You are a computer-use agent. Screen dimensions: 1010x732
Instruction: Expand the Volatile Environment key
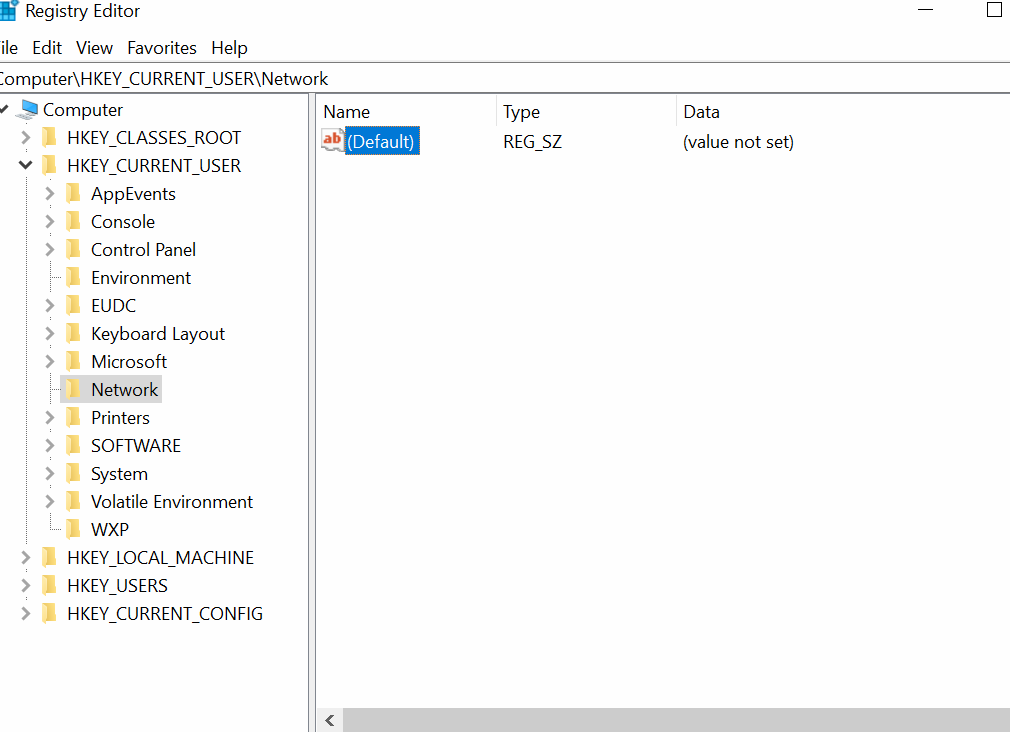click(x=50, y=501)
